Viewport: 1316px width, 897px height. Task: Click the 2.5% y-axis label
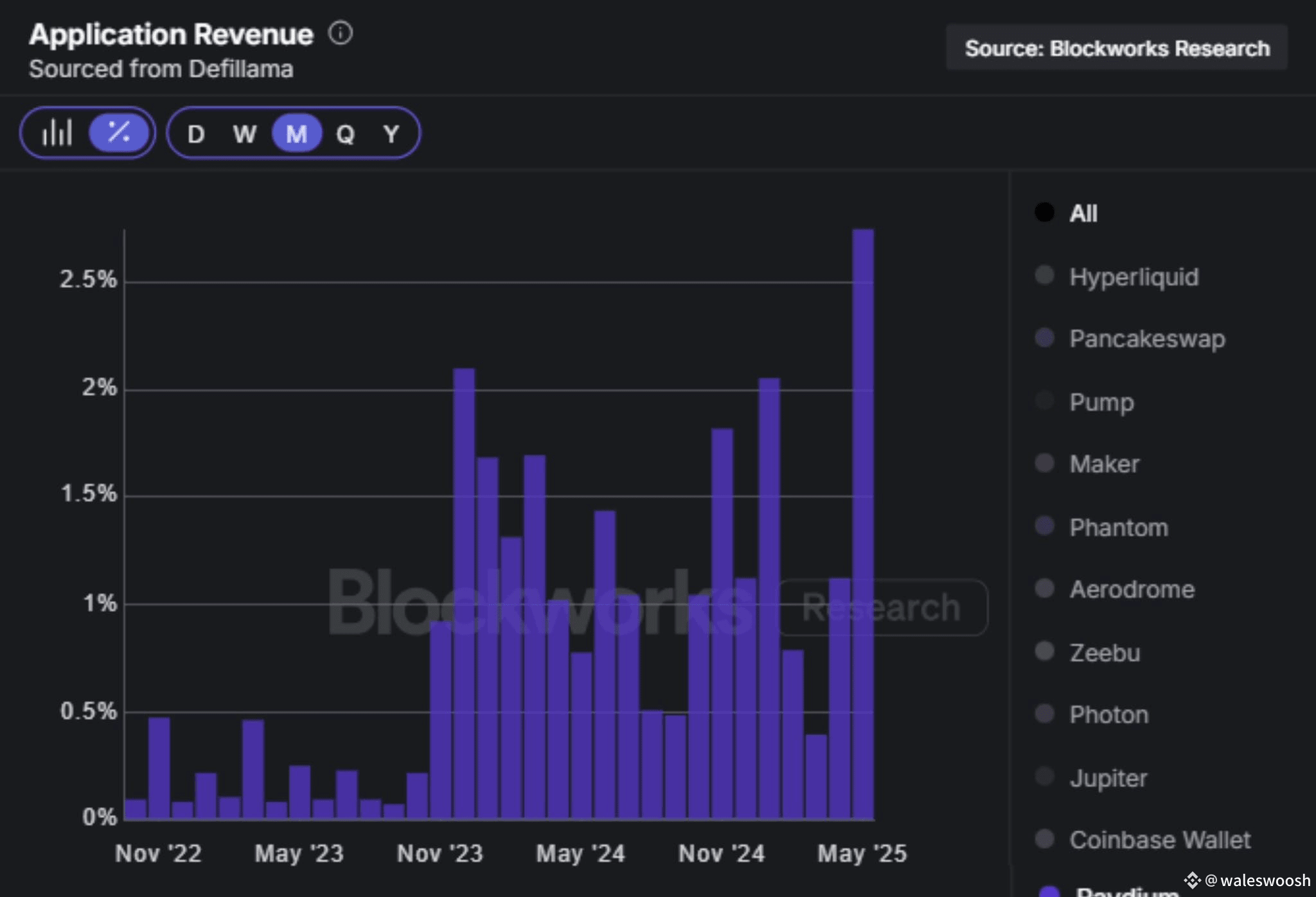tap(88, 280)
